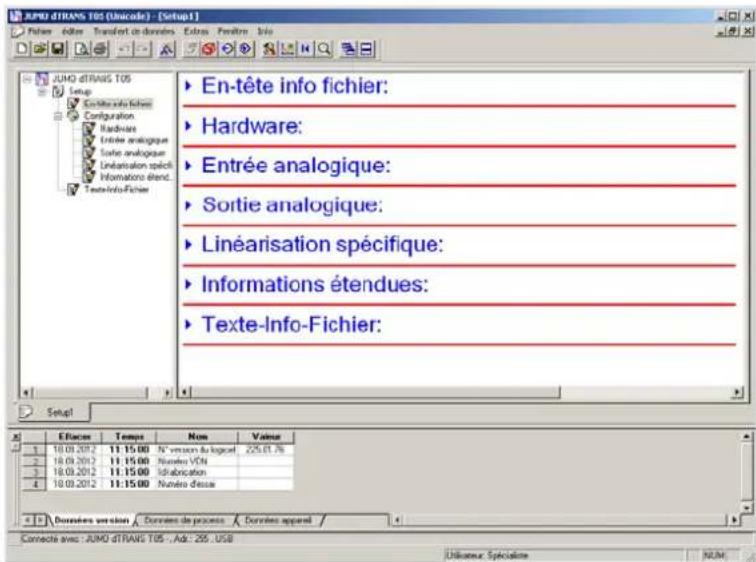Click the blue left-arrow transfer icon

(227, 49)
